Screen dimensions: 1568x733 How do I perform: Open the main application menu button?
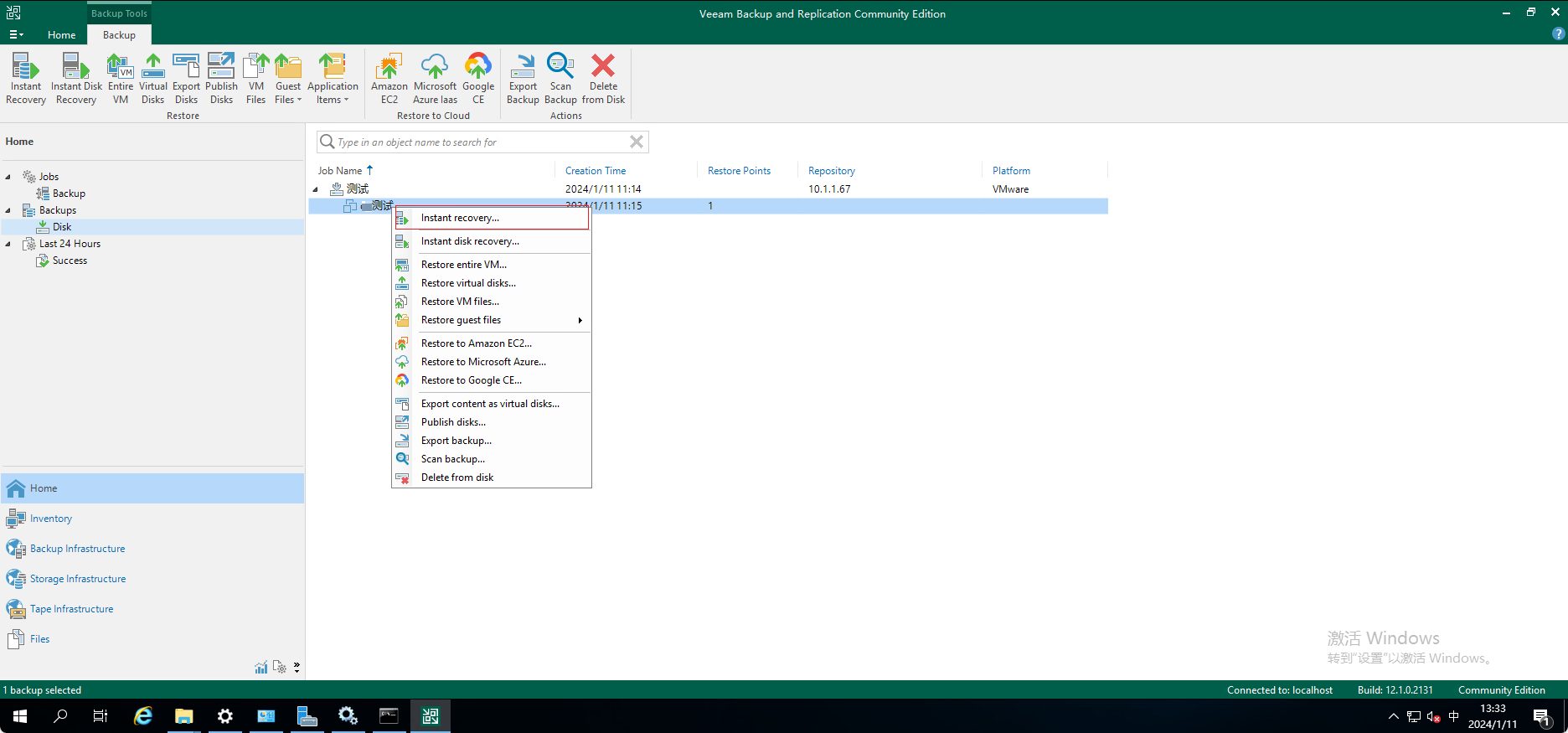tap(16, 35)
